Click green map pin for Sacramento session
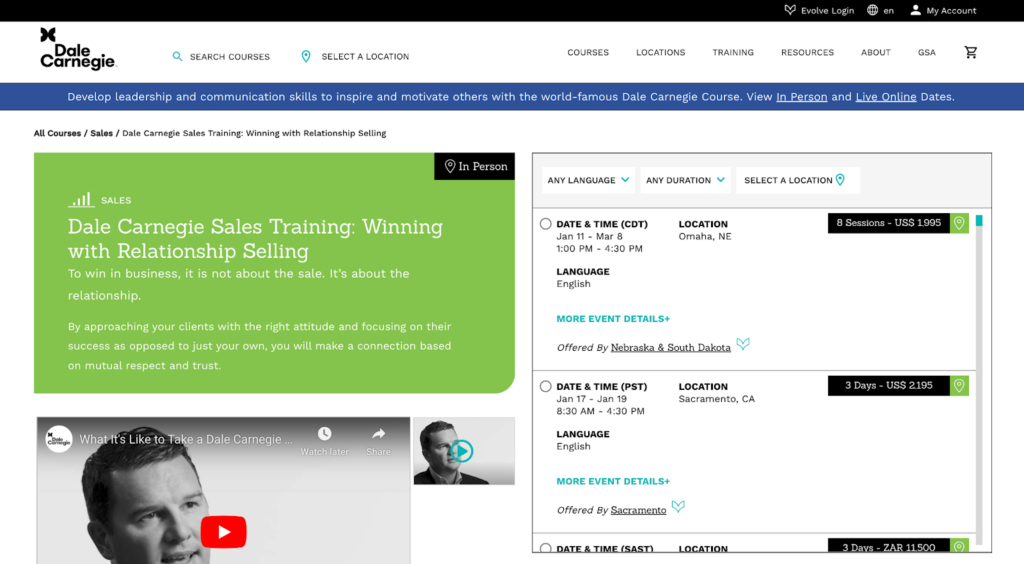 coord(959,386)
